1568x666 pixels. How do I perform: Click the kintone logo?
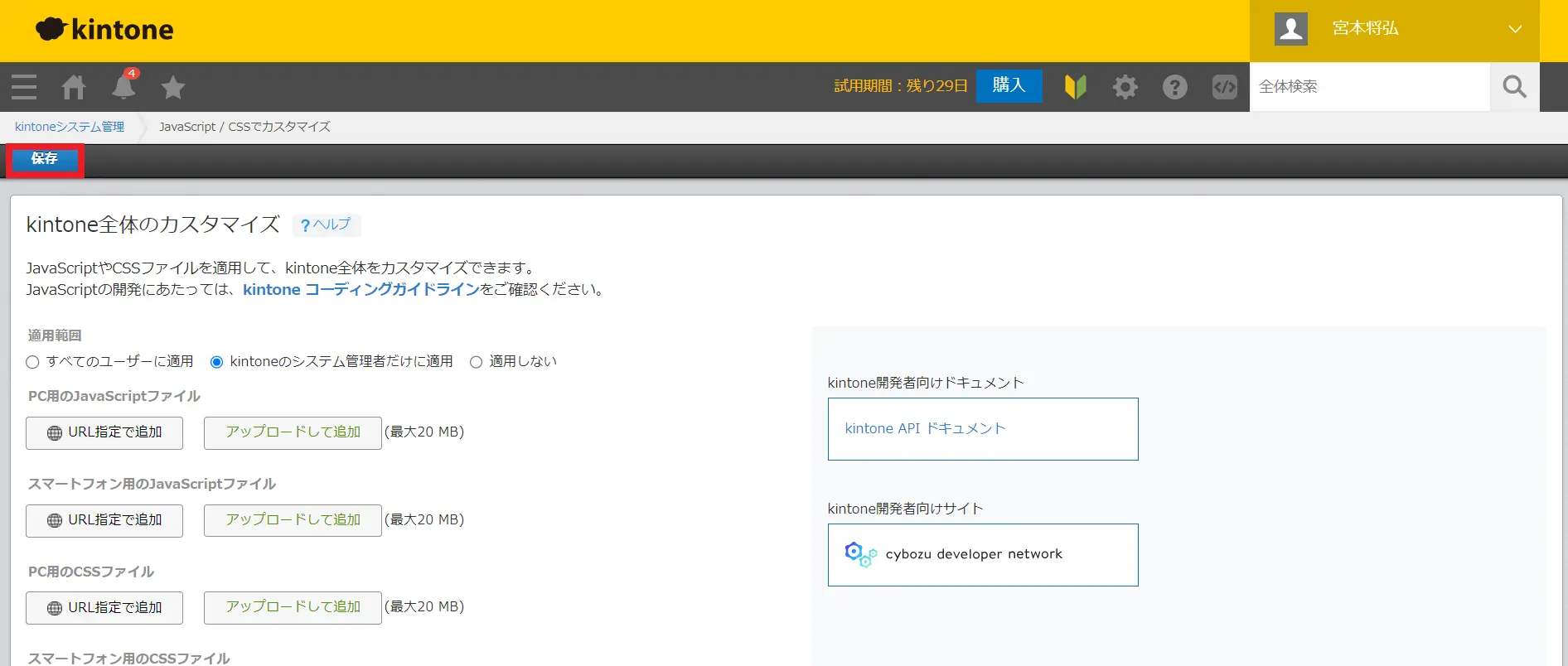pos(104,30)
